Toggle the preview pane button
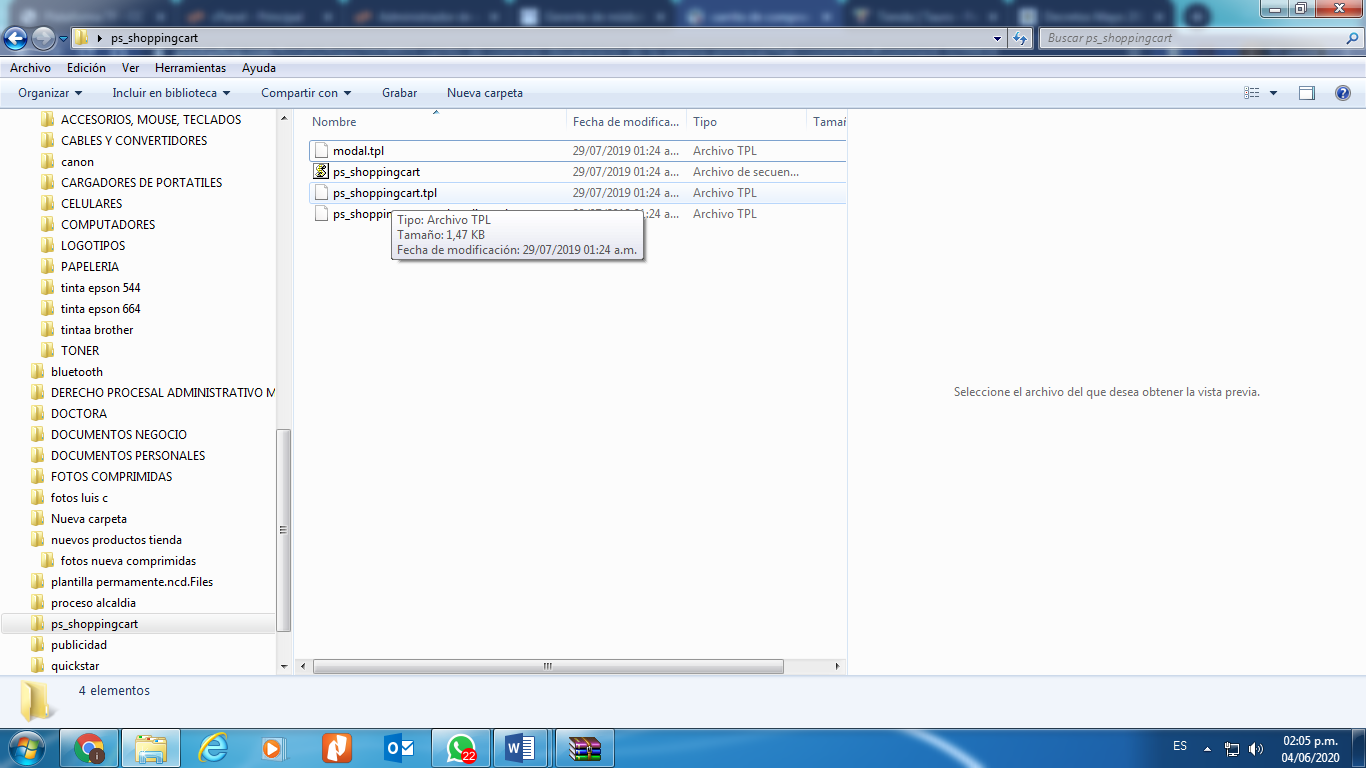This screenshot has height=768, width=1366. pyautogui.click(x=1307, y=93)
